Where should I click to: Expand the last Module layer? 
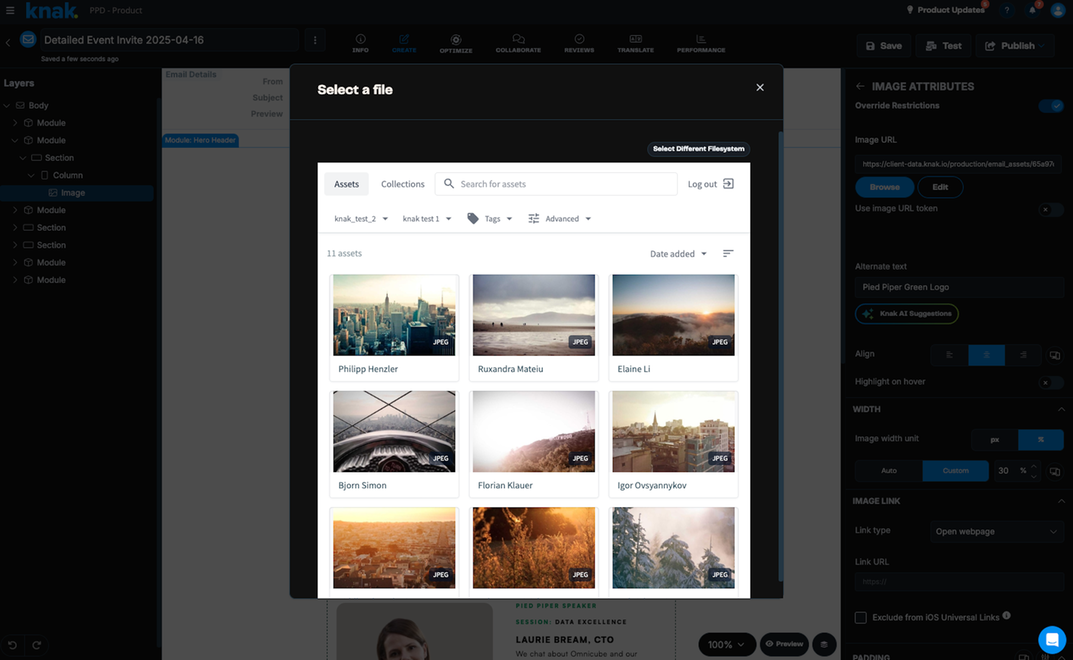(x=15, y=280)
